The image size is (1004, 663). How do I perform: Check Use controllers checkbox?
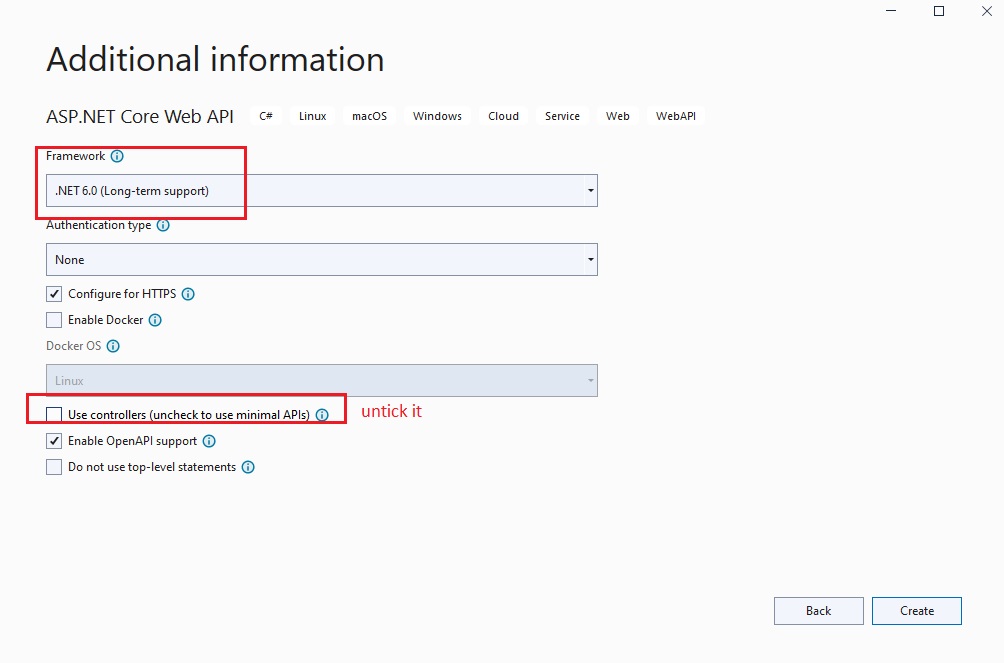54,415
